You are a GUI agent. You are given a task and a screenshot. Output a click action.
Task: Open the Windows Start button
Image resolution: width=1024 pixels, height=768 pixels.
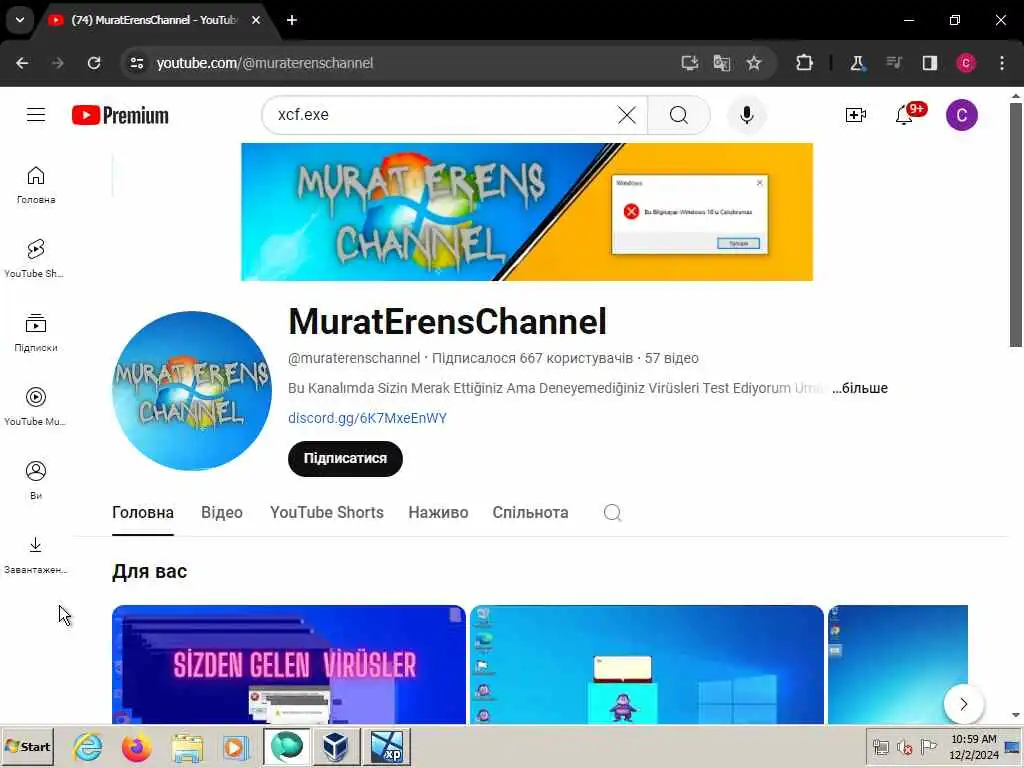tap(27, 747)
